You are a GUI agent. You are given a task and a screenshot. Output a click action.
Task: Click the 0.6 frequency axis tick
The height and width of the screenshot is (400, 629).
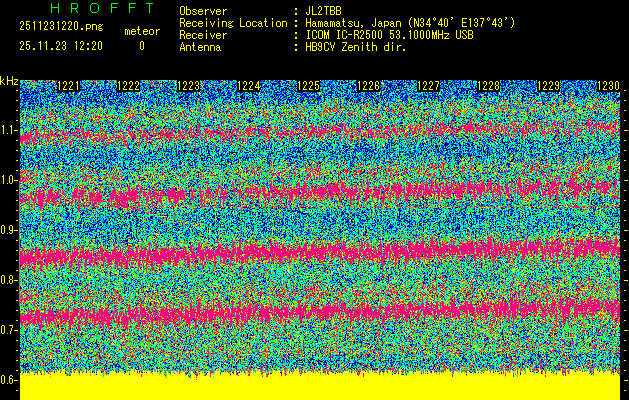click(x=9, y=380)
